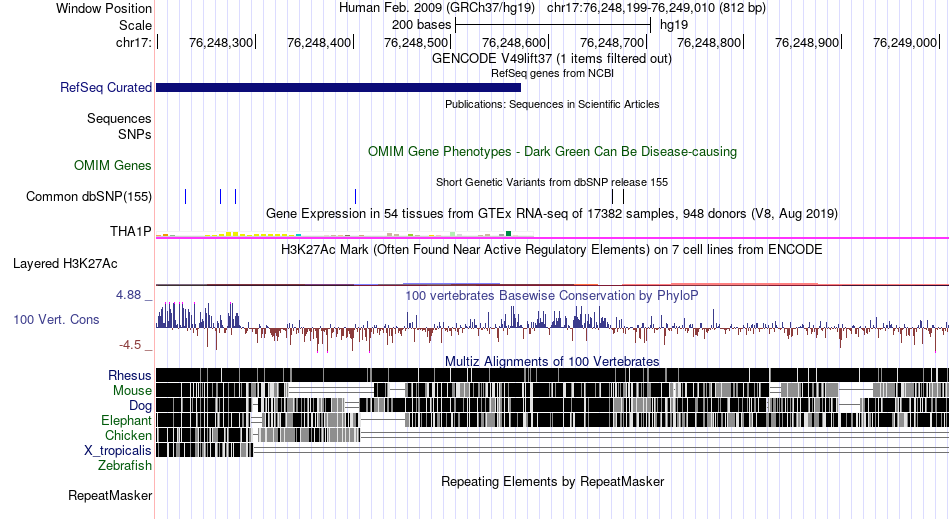Viewport: 950px width, 519px height.
Task: Click the Rhesus alignment row
Action: pyautogui.click(x=553, y=375)
